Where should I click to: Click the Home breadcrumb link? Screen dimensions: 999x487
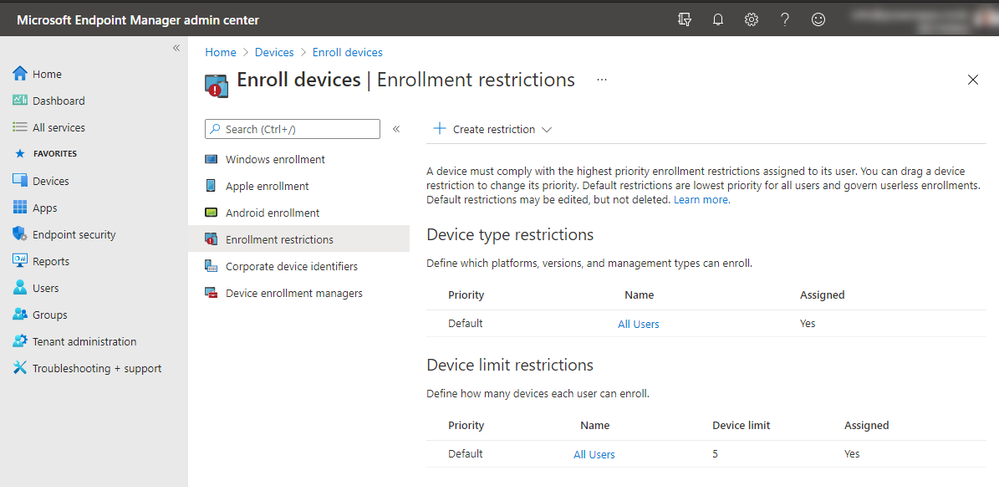(x=220, y=52)
